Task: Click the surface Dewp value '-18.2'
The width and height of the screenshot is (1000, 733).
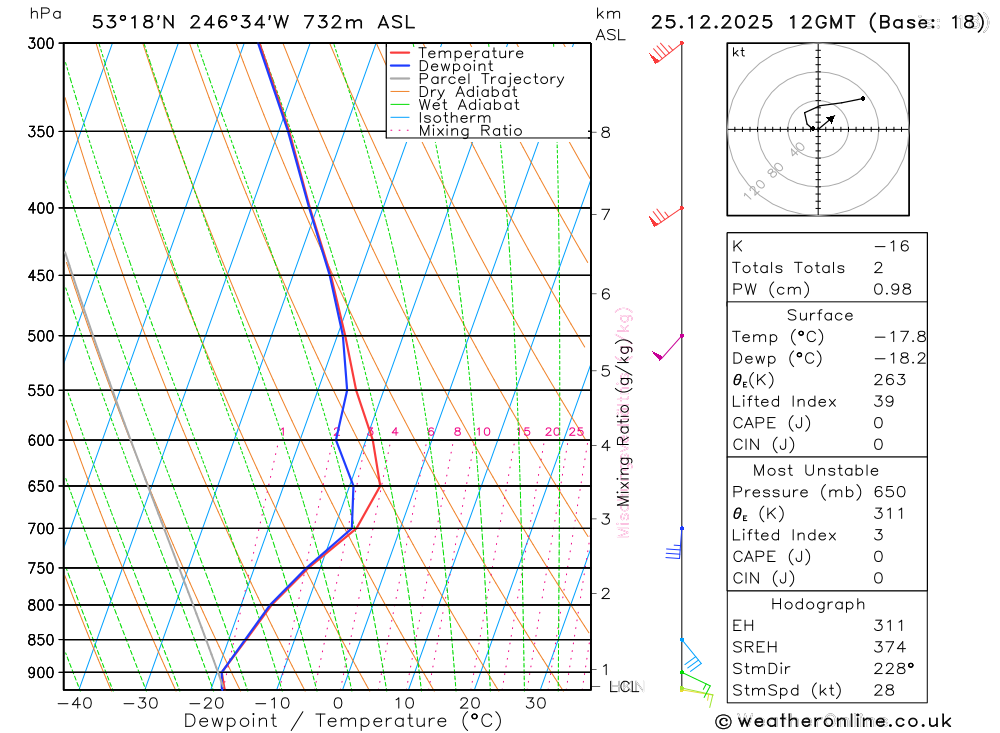Action: (900, 359)
